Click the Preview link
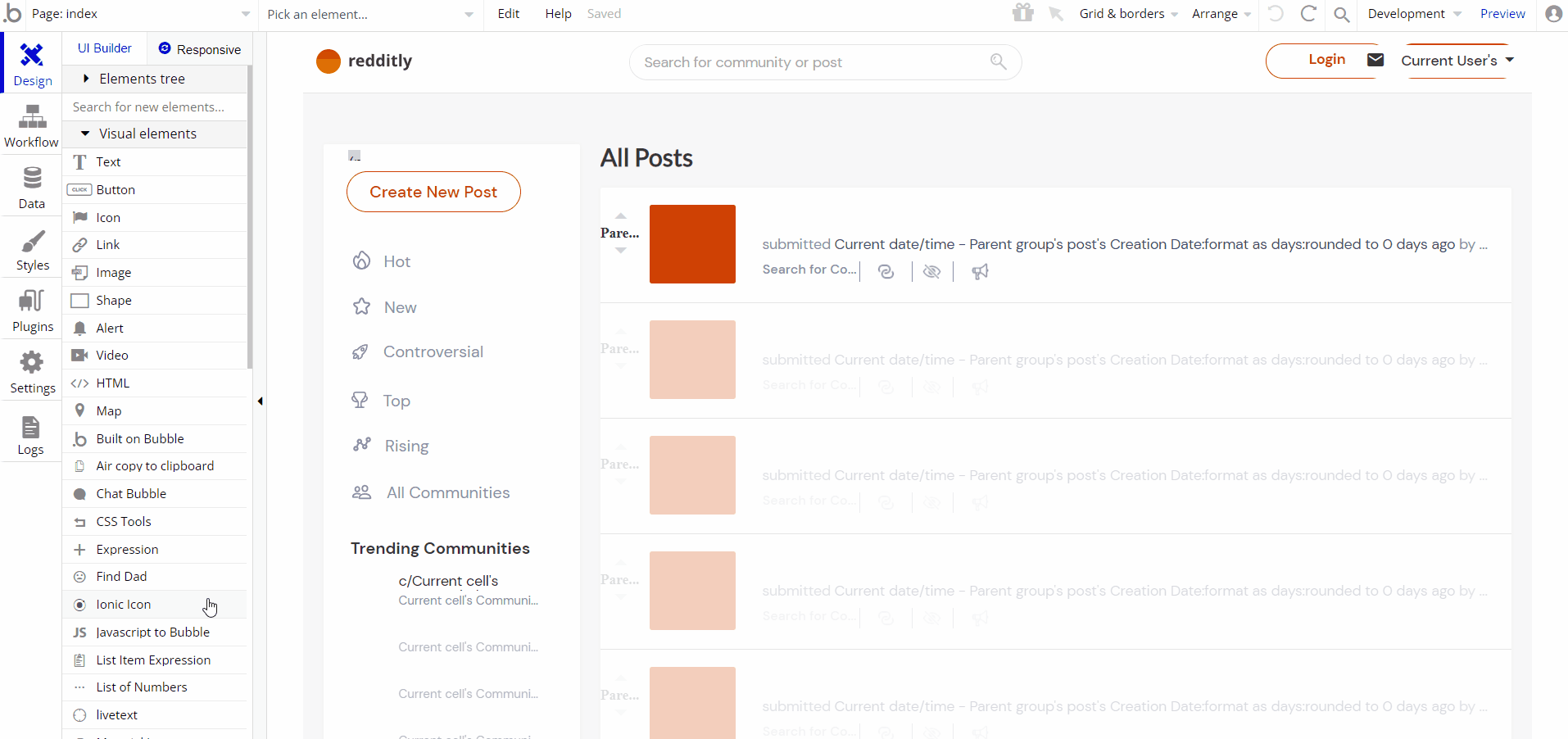1568x739 pixels. pos(1502,14)
